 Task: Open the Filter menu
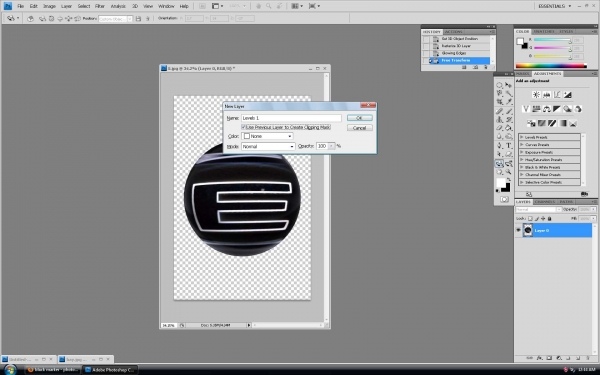[100, 6]
